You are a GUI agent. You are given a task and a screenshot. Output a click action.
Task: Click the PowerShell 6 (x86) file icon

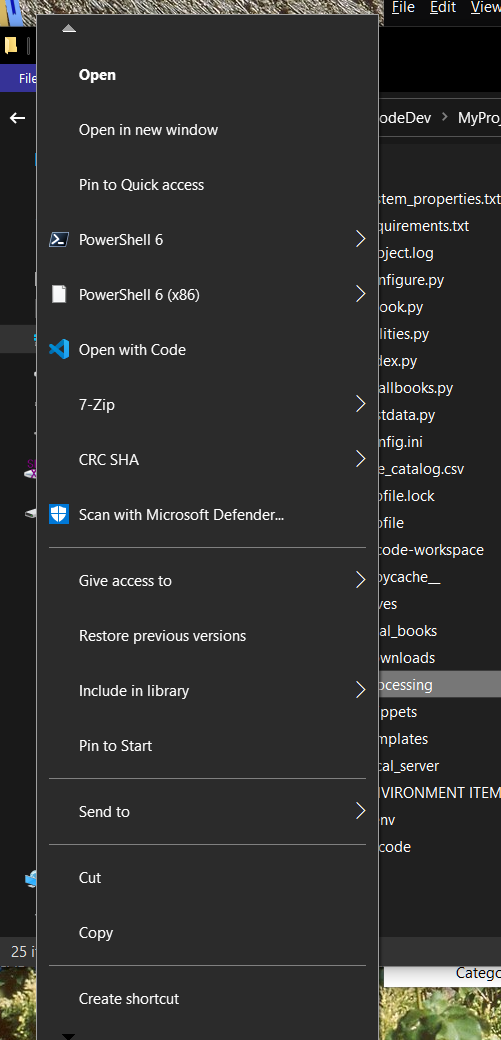[59, 294]
